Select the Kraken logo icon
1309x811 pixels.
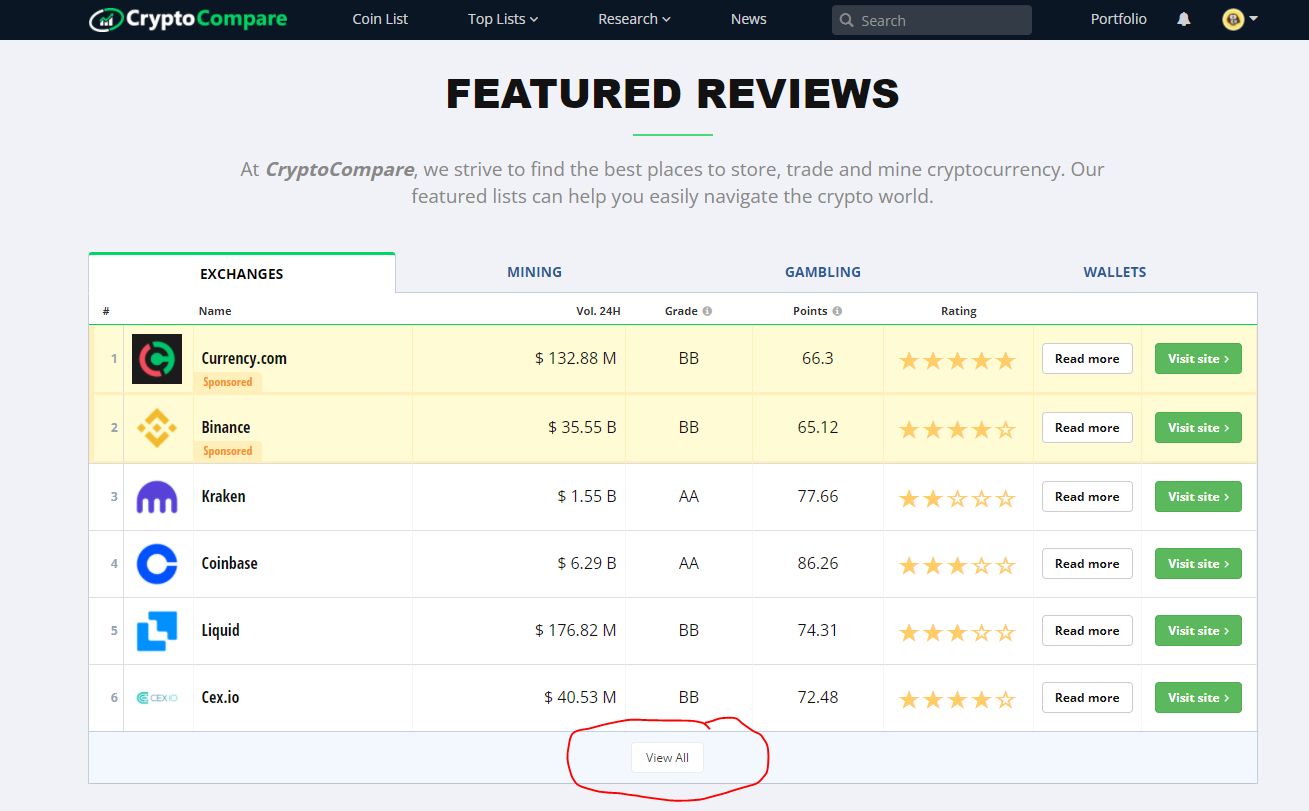[157, 496]
